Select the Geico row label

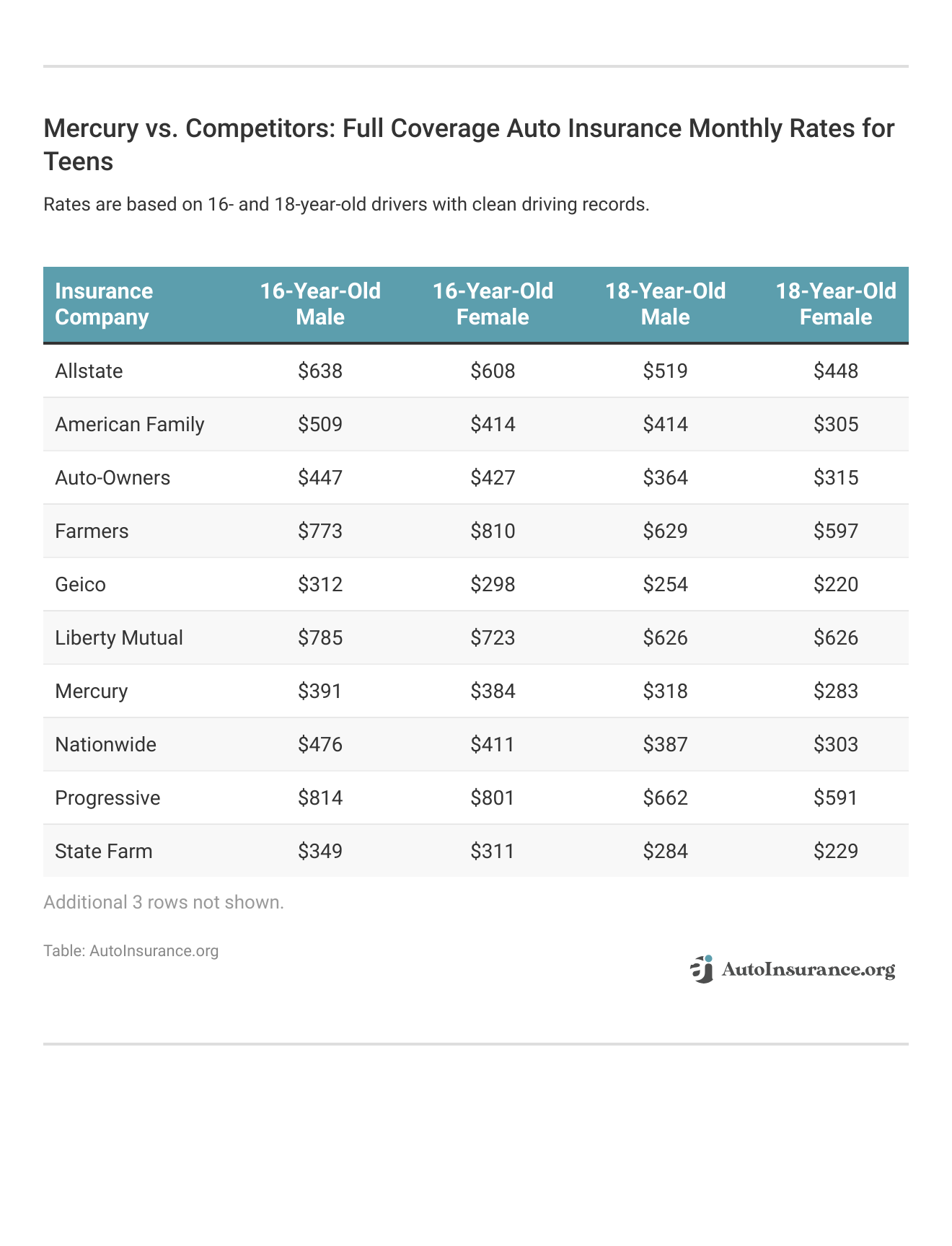[80, 584]
